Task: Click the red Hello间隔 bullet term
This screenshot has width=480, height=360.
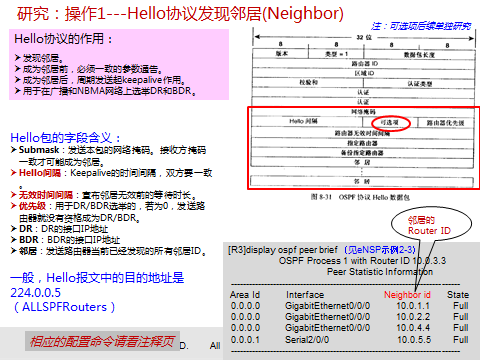Action: coord(40,173)
